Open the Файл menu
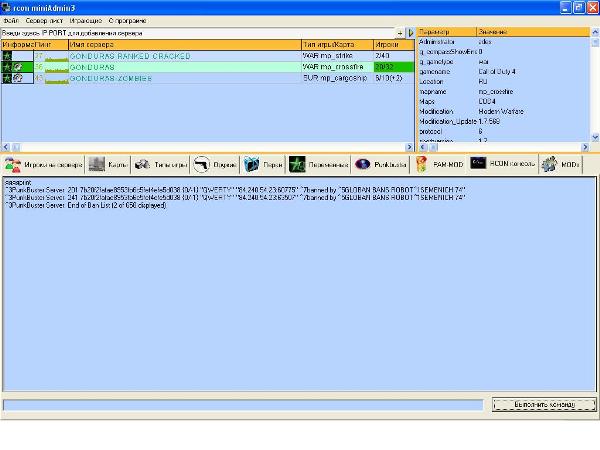 coord(11,21)
